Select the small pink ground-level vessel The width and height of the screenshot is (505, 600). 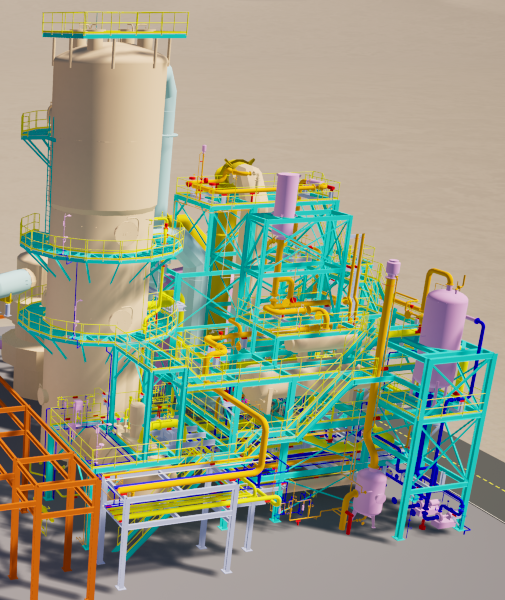point(370,492)
